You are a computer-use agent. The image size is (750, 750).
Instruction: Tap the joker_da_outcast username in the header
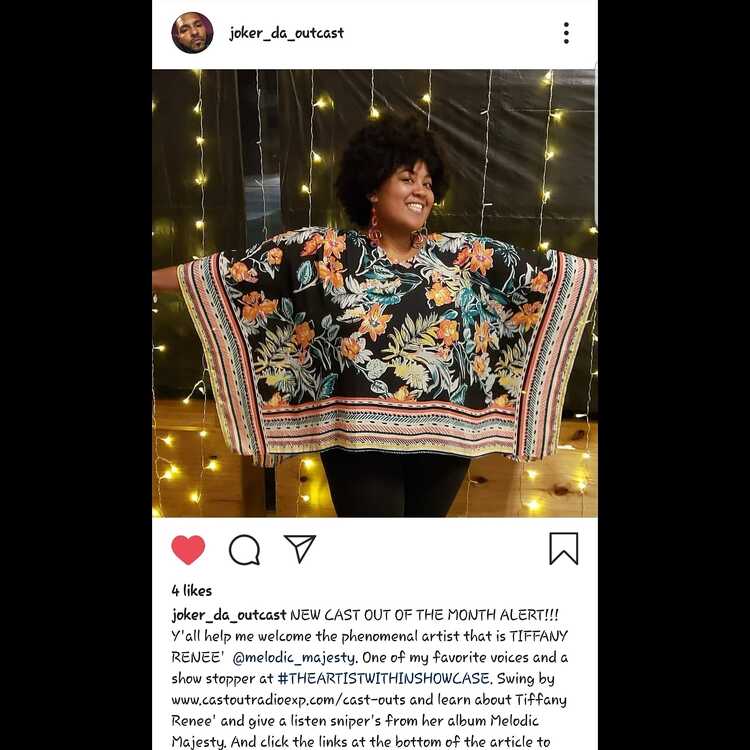pyautogui.click(x=286, y=33)
